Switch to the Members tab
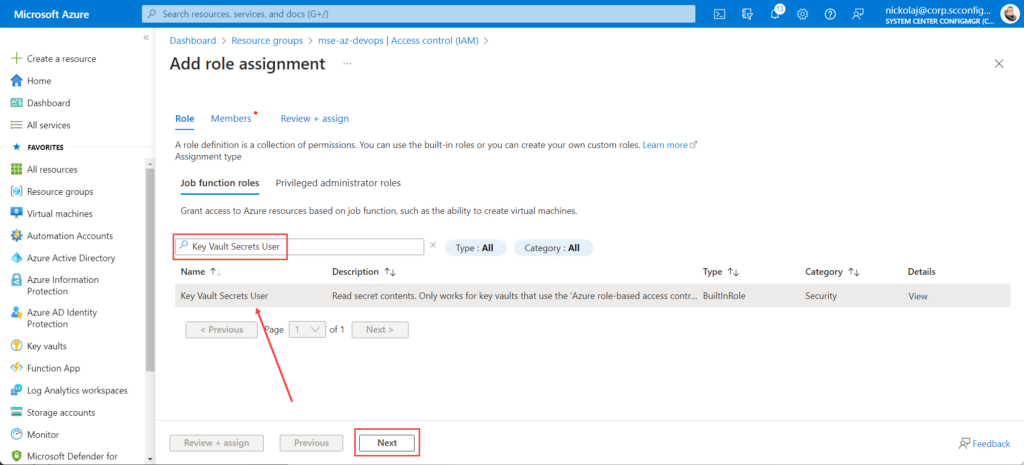This screenshot has width=1024, height=465. [x=231, y=119]
